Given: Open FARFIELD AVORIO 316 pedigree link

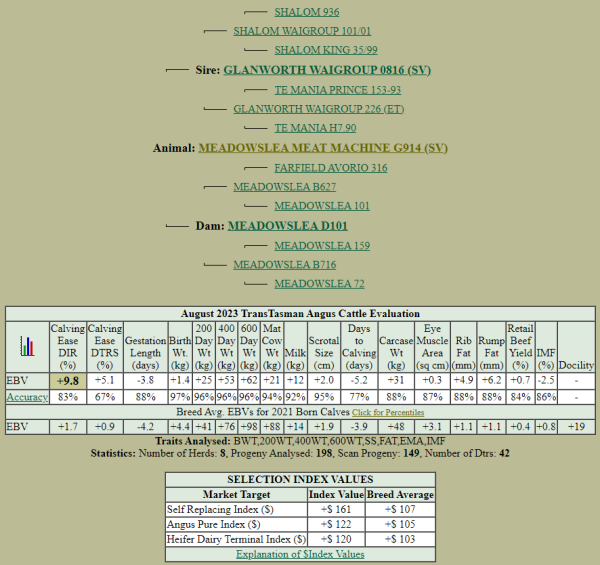Looking at the screenshot, I should pos(330,168).
